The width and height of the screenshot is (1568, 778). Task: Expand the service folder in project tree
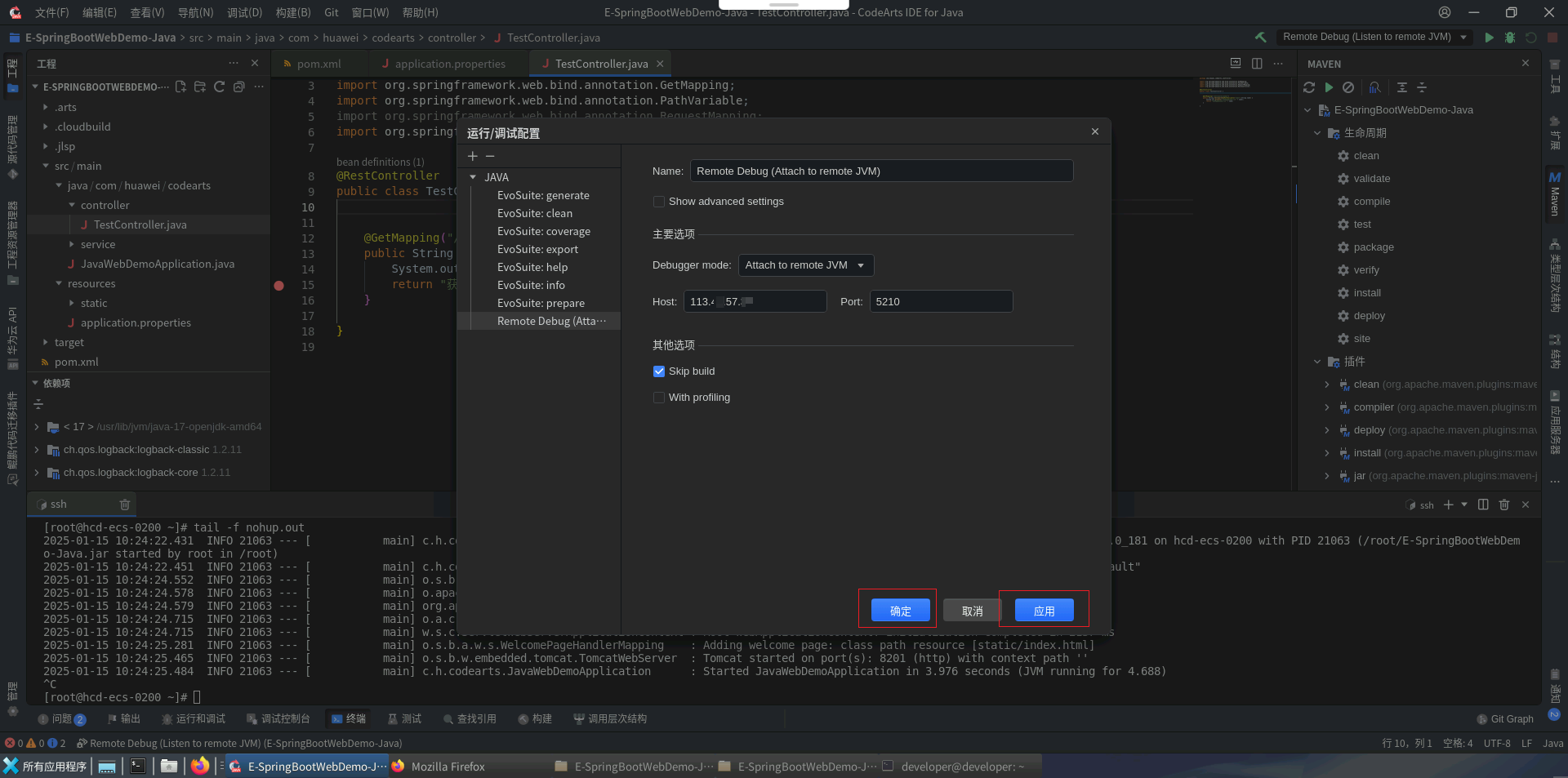pos(72,244)
